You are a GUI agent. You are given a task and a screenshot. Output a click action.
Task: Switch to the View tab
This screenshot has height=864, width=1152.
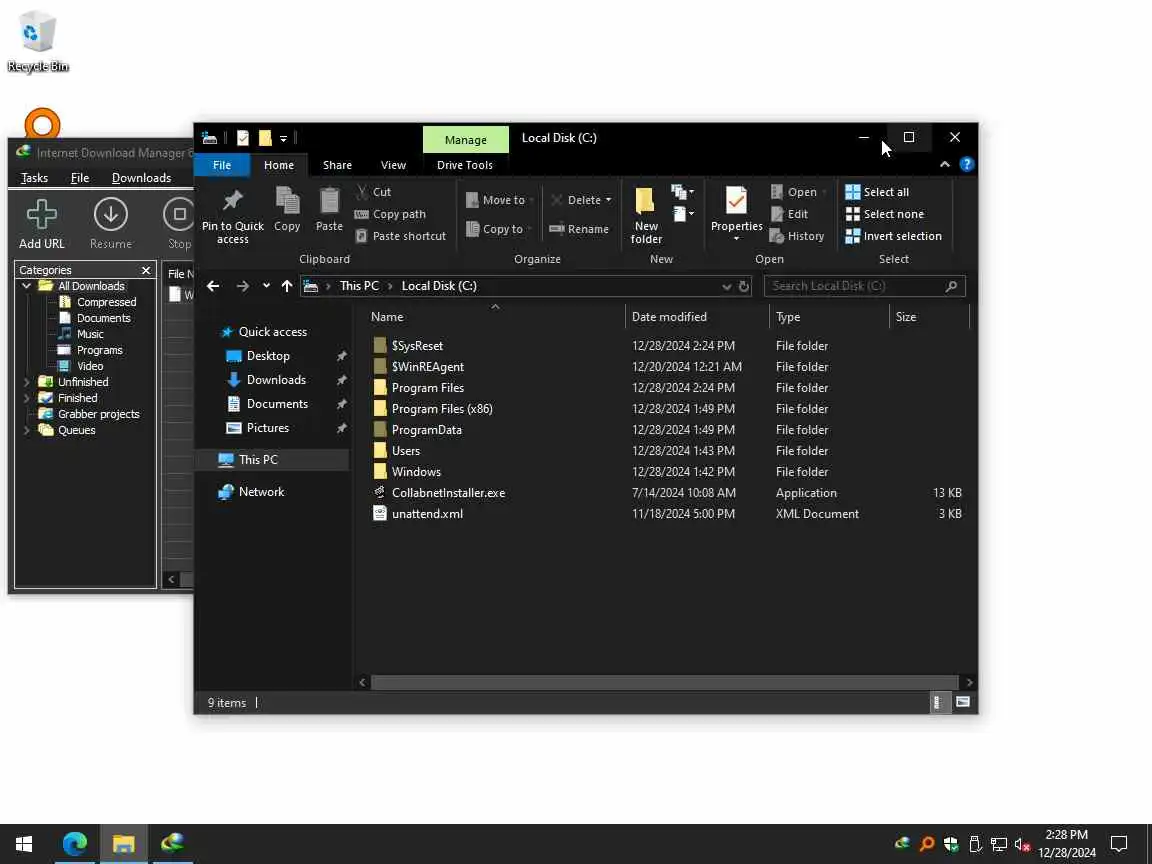(393, 165)
